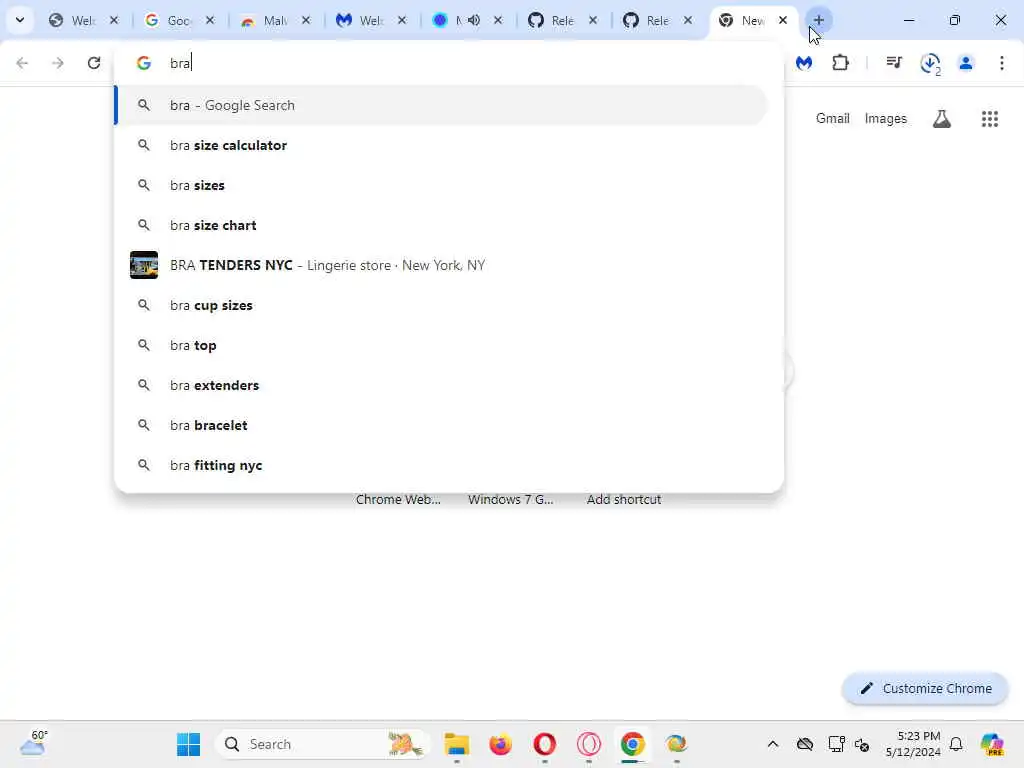Screen dimensions: 1024x768
Task: Launch Opera from taskbar
Action: click(545, 744)
